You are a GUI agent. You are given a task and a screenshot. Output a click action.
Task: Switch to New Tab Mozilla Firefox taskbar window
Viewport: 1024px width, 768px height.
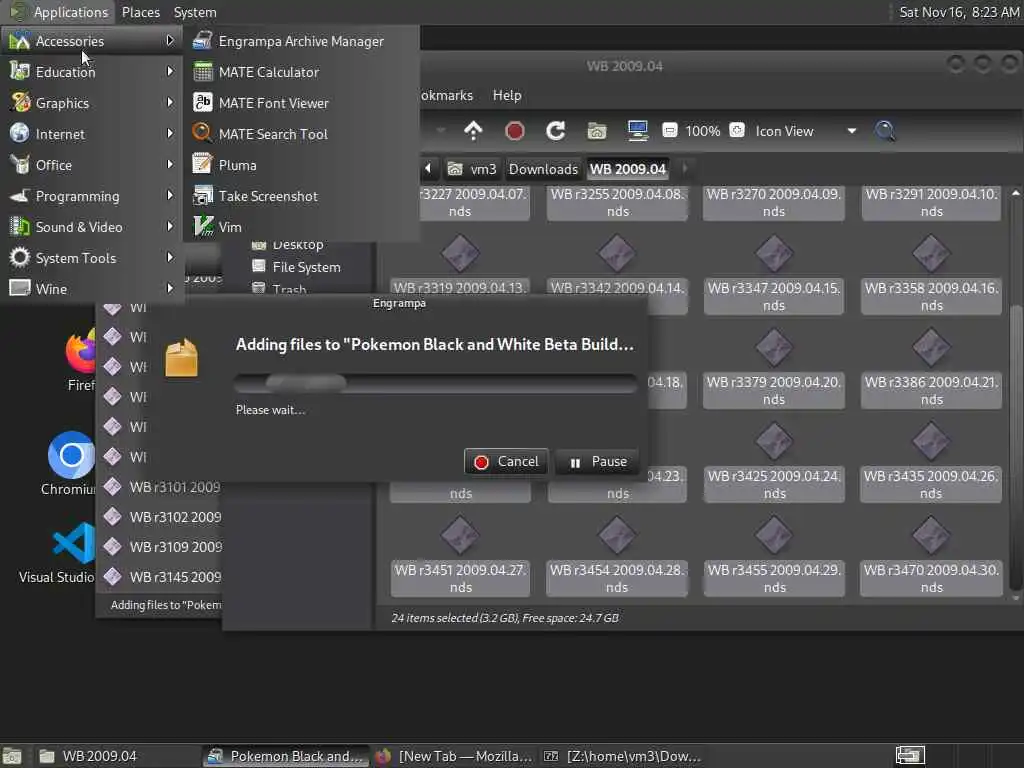point(455,756)
